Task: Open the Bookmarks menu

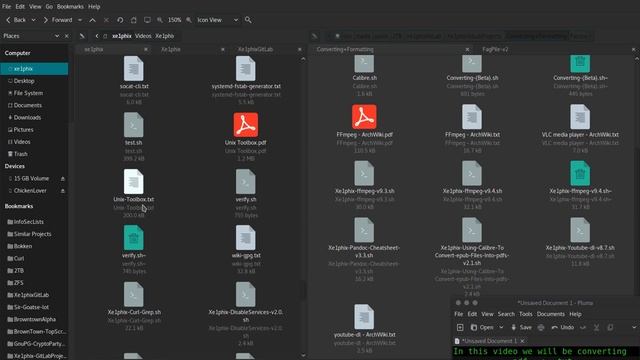Action: coord(70,7)
